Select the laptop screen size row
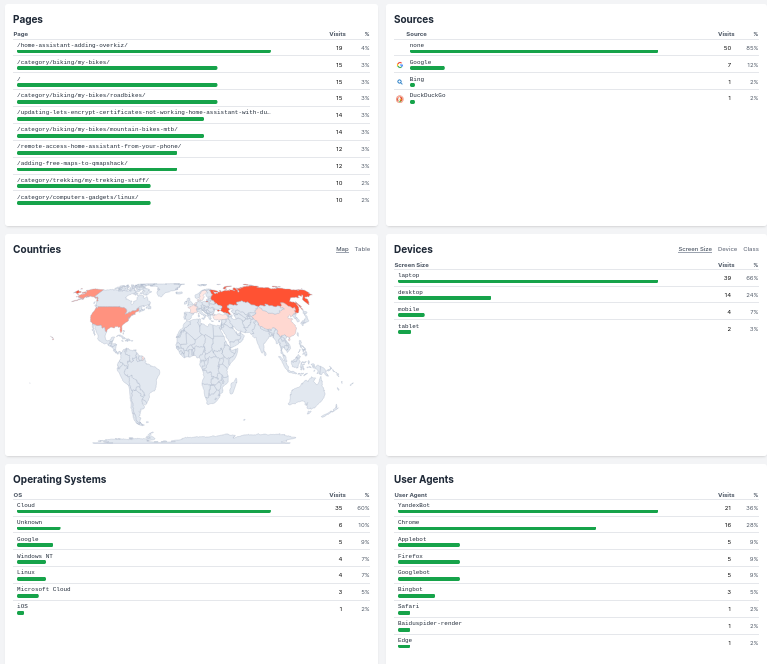Viewport: 767px width, 664px height. click(x=409, y=275)
